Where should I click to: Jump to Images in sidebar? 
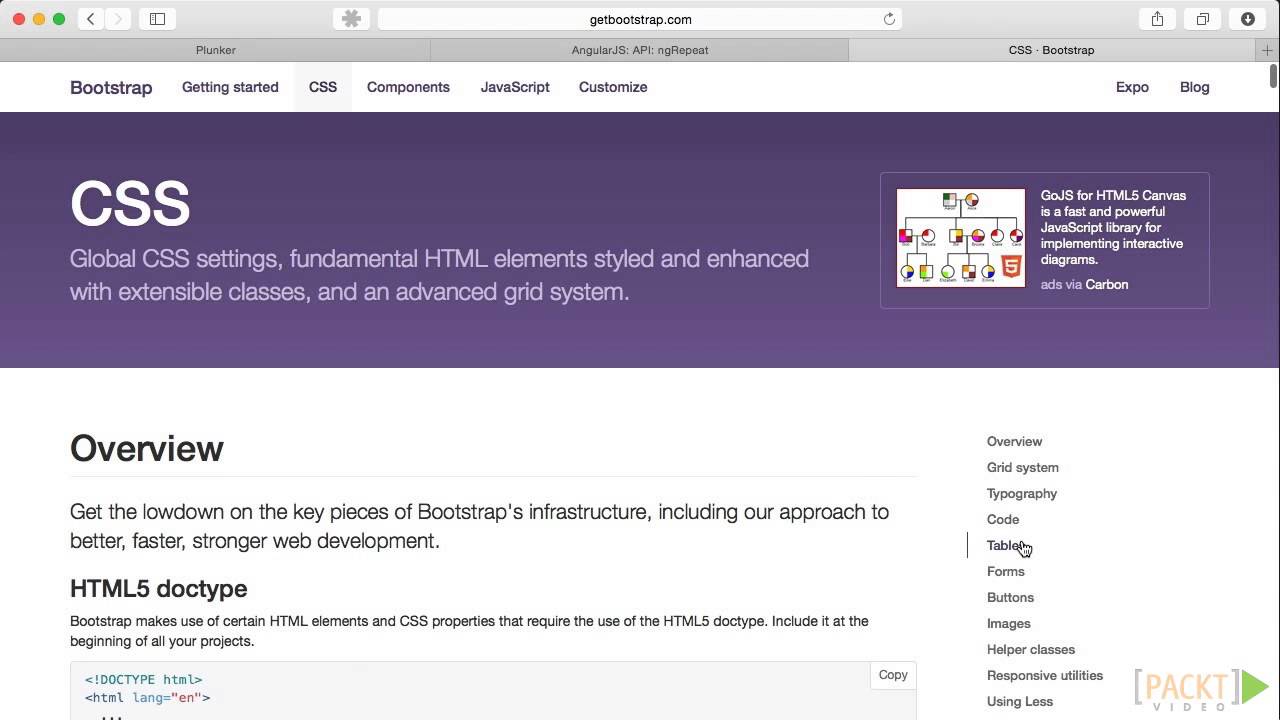click(x=1008, y=623)
